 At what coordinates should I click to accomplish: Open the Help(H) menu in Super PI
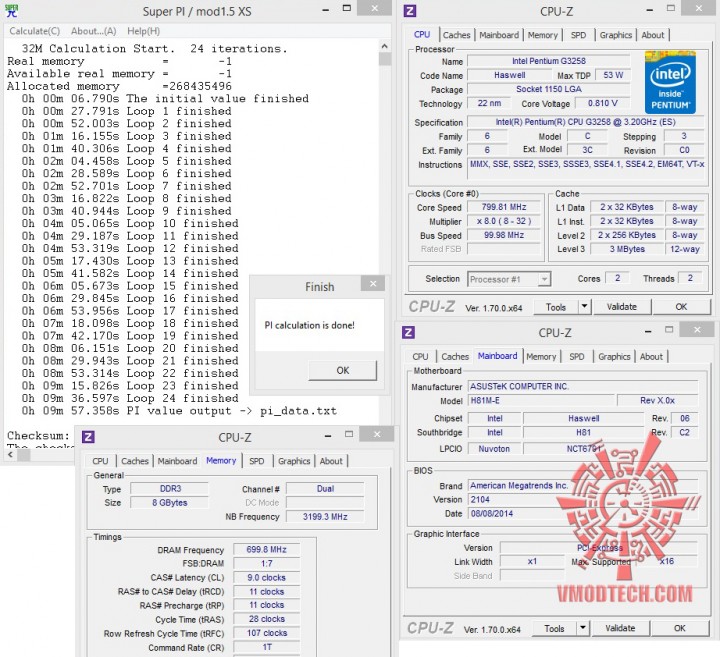tap(144, 31)
